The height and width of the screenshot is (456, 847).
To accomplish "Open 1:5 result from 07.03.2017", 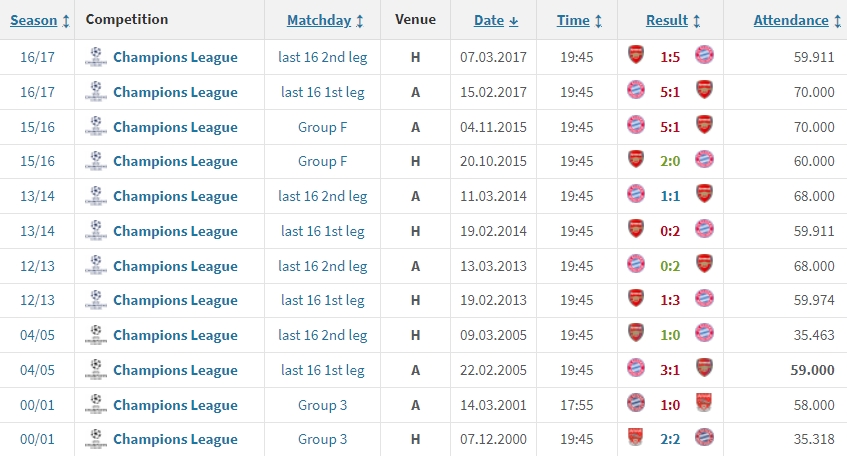I will click(x=670, y=57).
